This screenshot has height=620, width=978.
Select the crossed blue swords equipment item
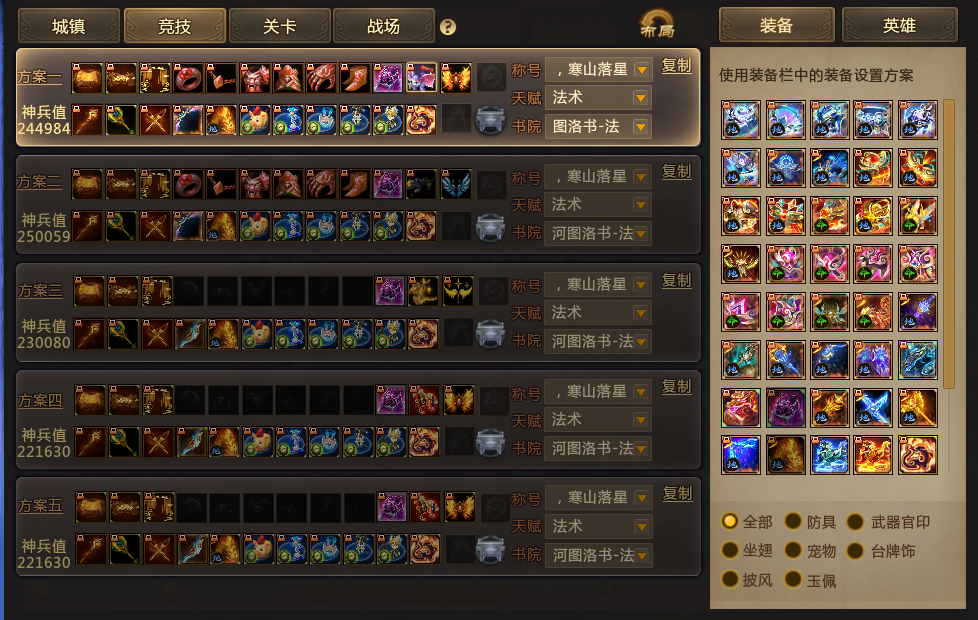click(873, 407)
